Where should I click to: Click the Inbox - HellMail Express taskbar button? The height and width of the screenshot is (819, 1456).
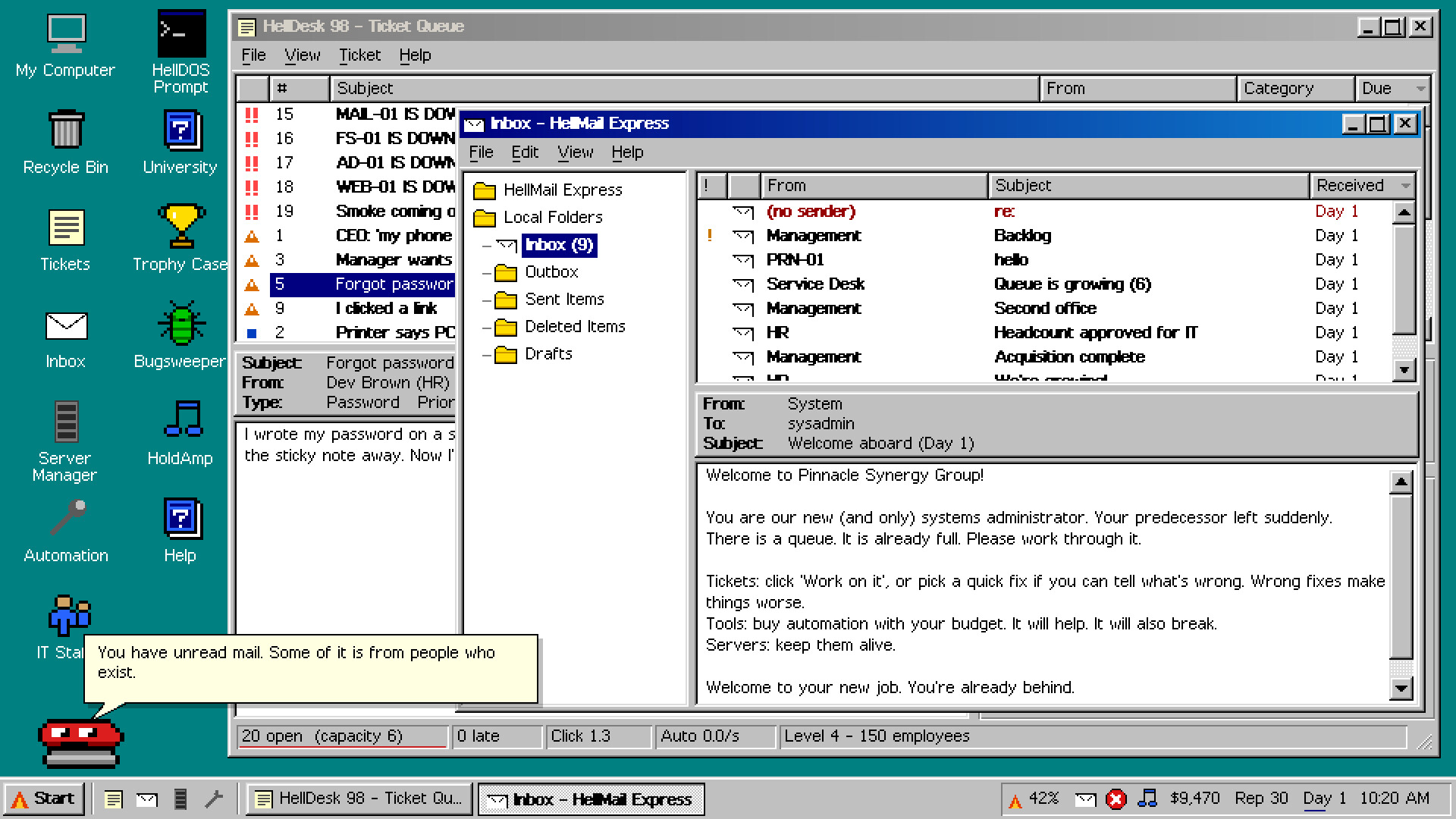[x=591, y=799]
